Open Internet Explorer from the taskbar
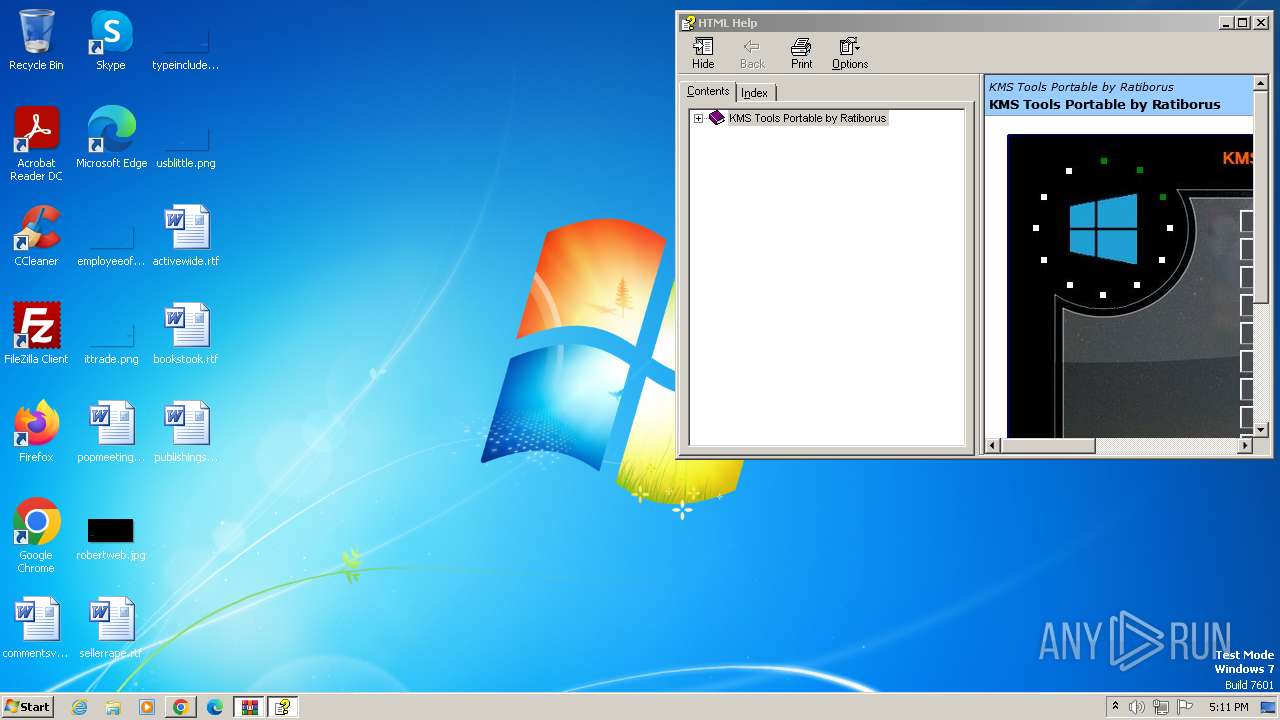 [80, 707]
